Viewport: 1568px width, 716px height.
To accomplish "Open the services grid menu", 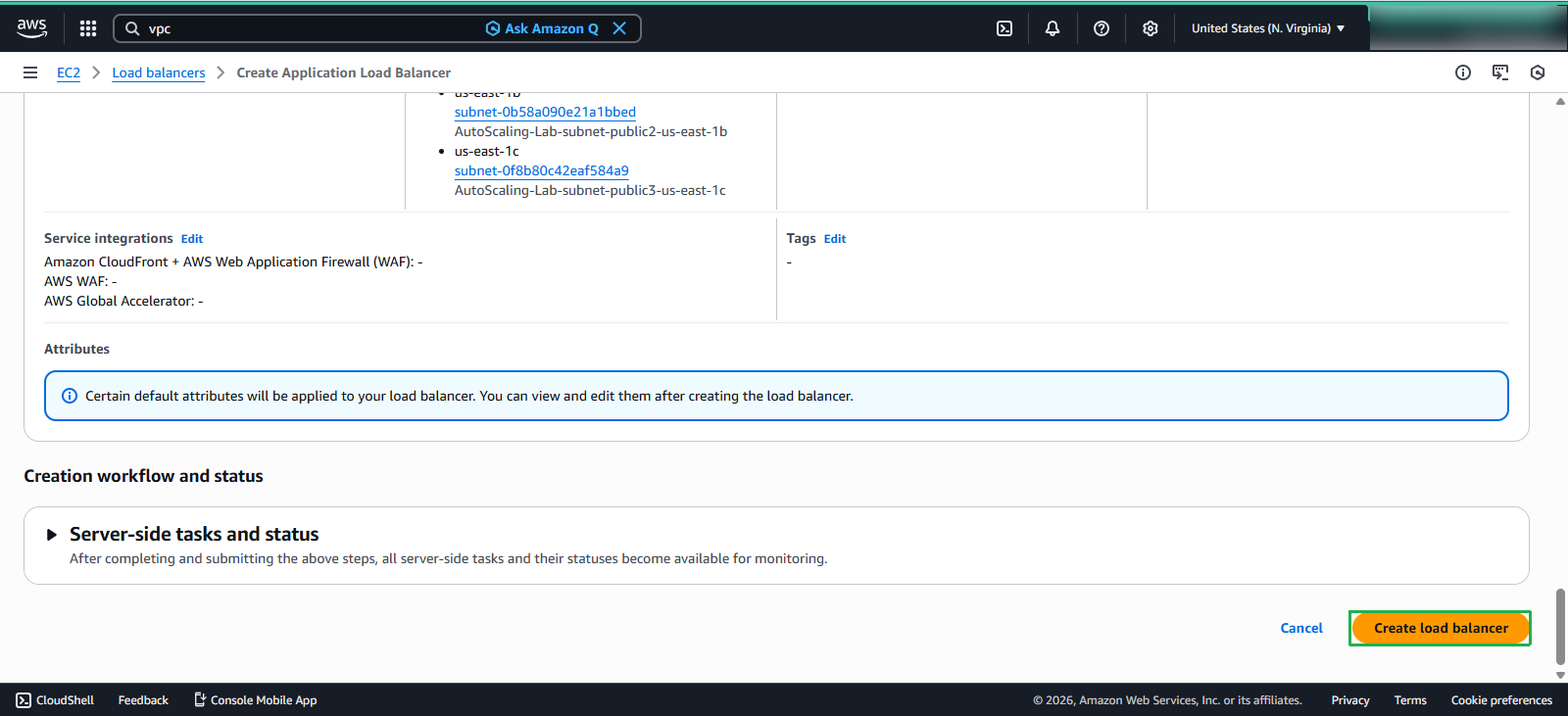I will click(x=88, y=28).
